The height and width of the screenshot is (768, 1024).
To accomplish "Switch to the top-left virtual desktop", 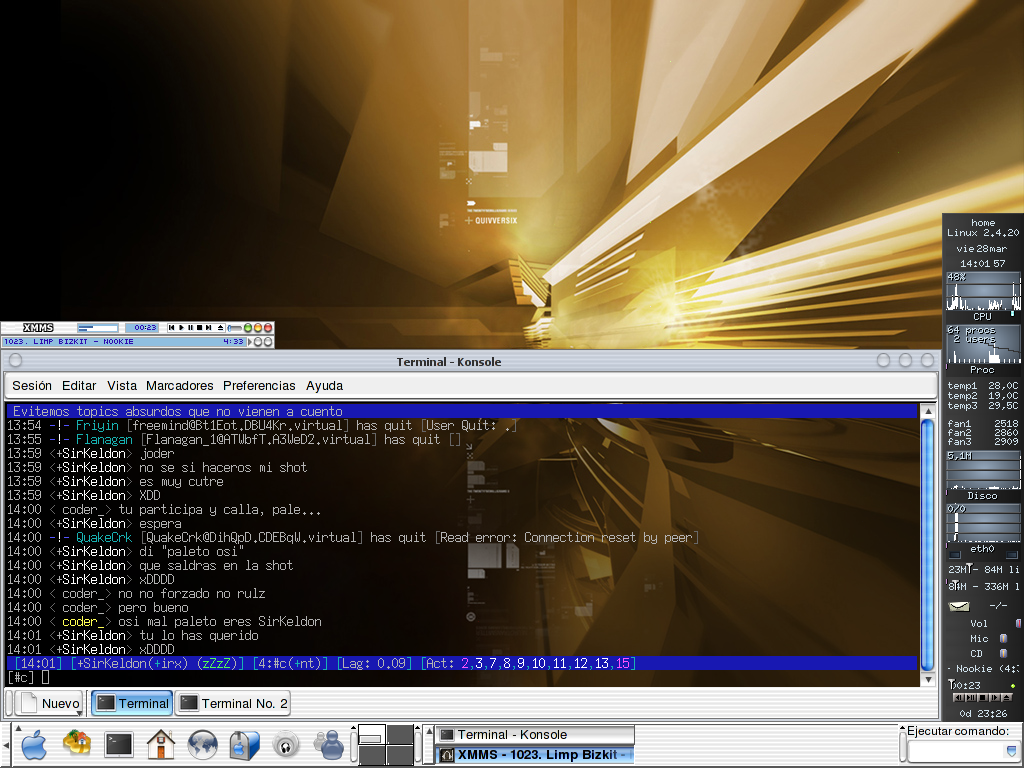I will 372,734.
